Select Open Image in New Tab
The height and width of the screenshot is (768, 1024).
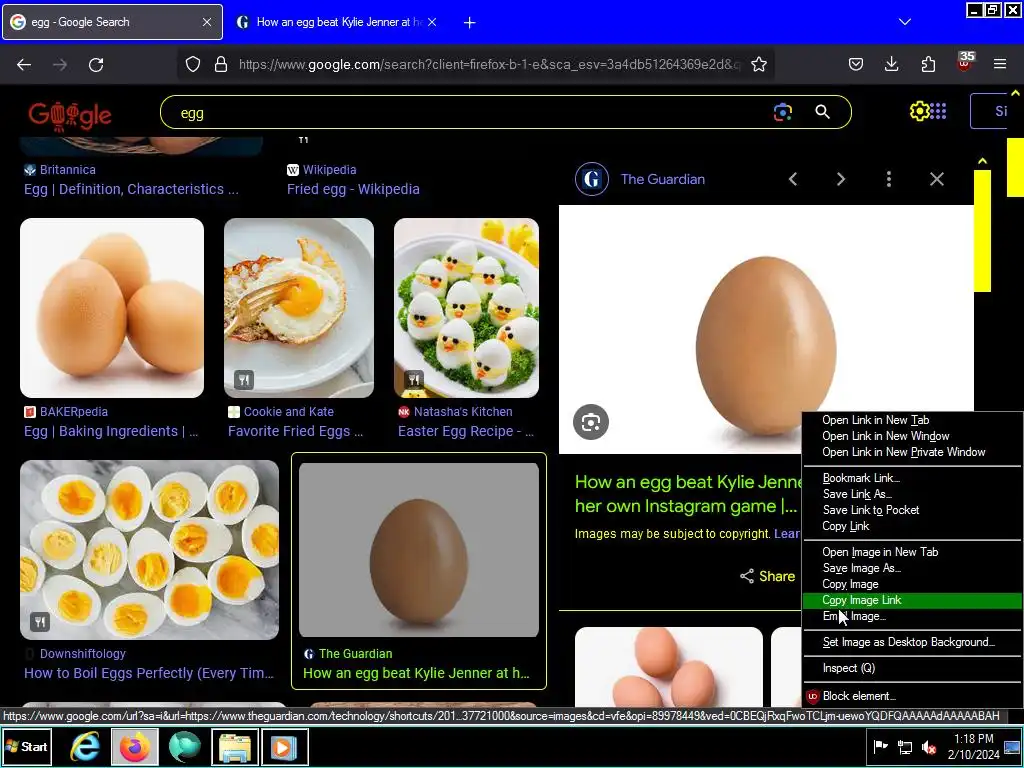click(880, 552)
